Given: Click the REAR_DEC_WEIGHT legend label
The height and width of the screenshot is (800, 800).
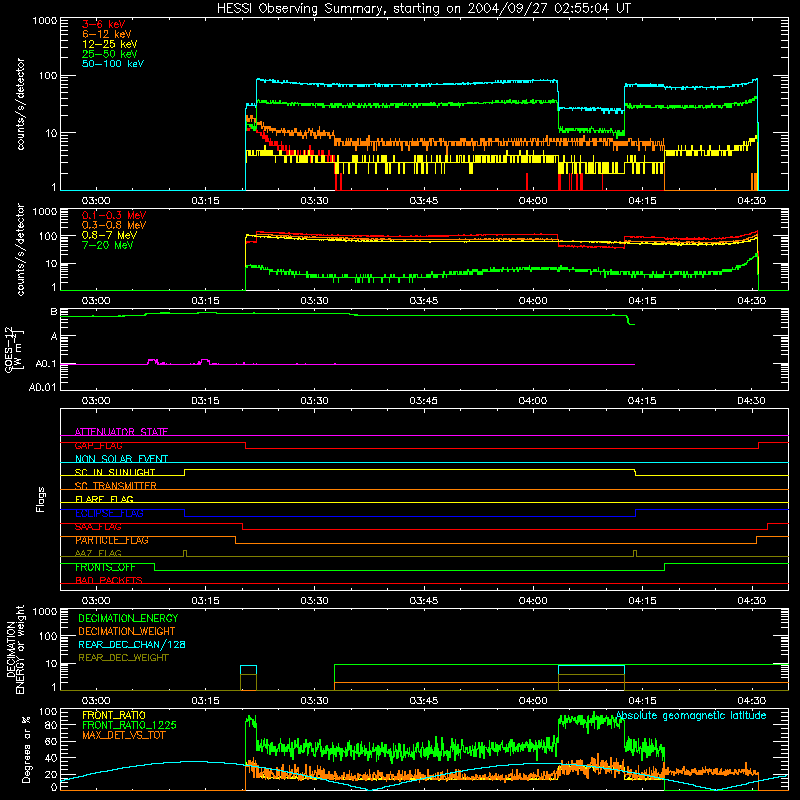Looking at the screenshot, I should tap(123, 658).
